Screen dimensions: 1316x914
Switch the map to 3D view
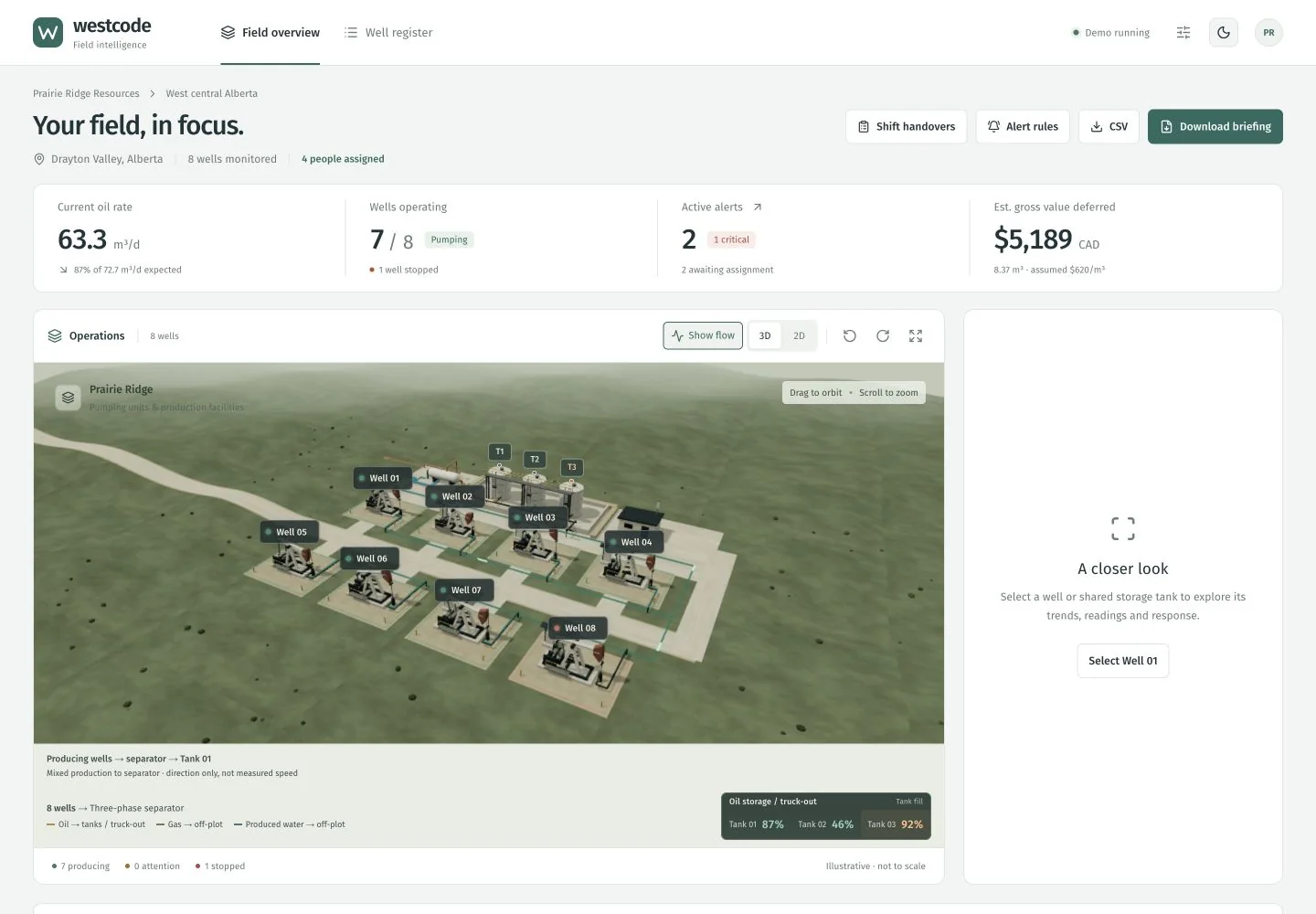pos(765,336)
